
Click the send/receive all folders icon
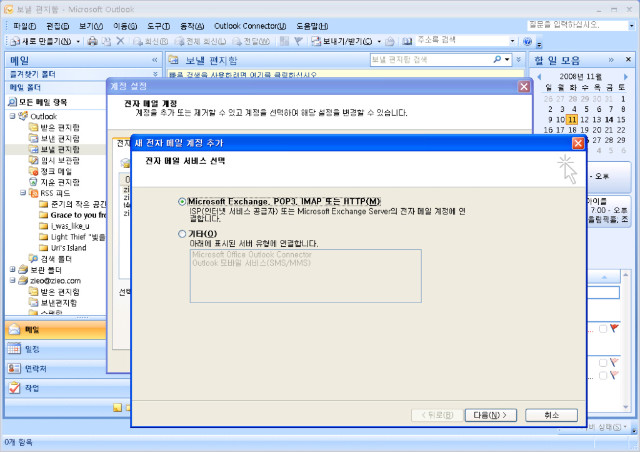coord(390,41)
